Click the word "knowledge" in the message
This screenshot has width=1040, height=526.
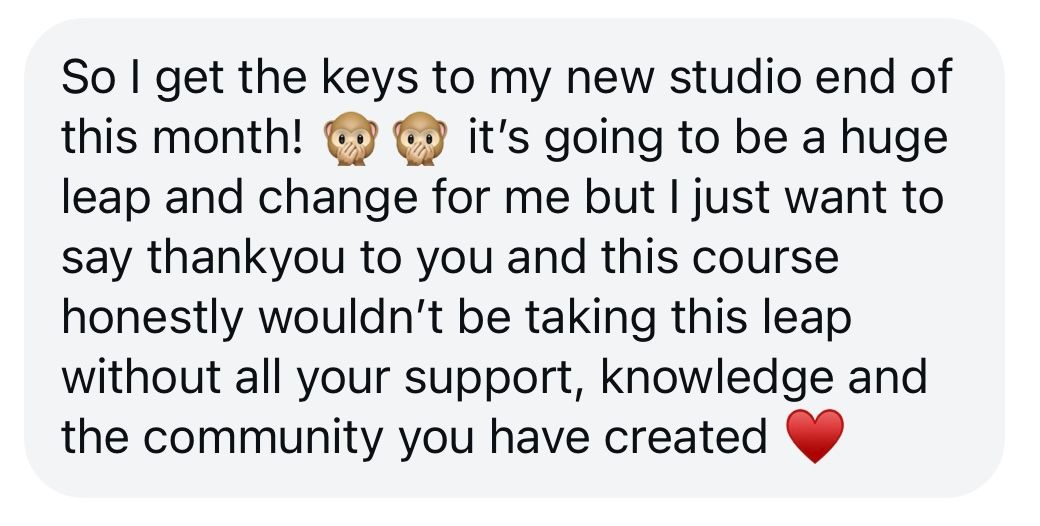717,378
